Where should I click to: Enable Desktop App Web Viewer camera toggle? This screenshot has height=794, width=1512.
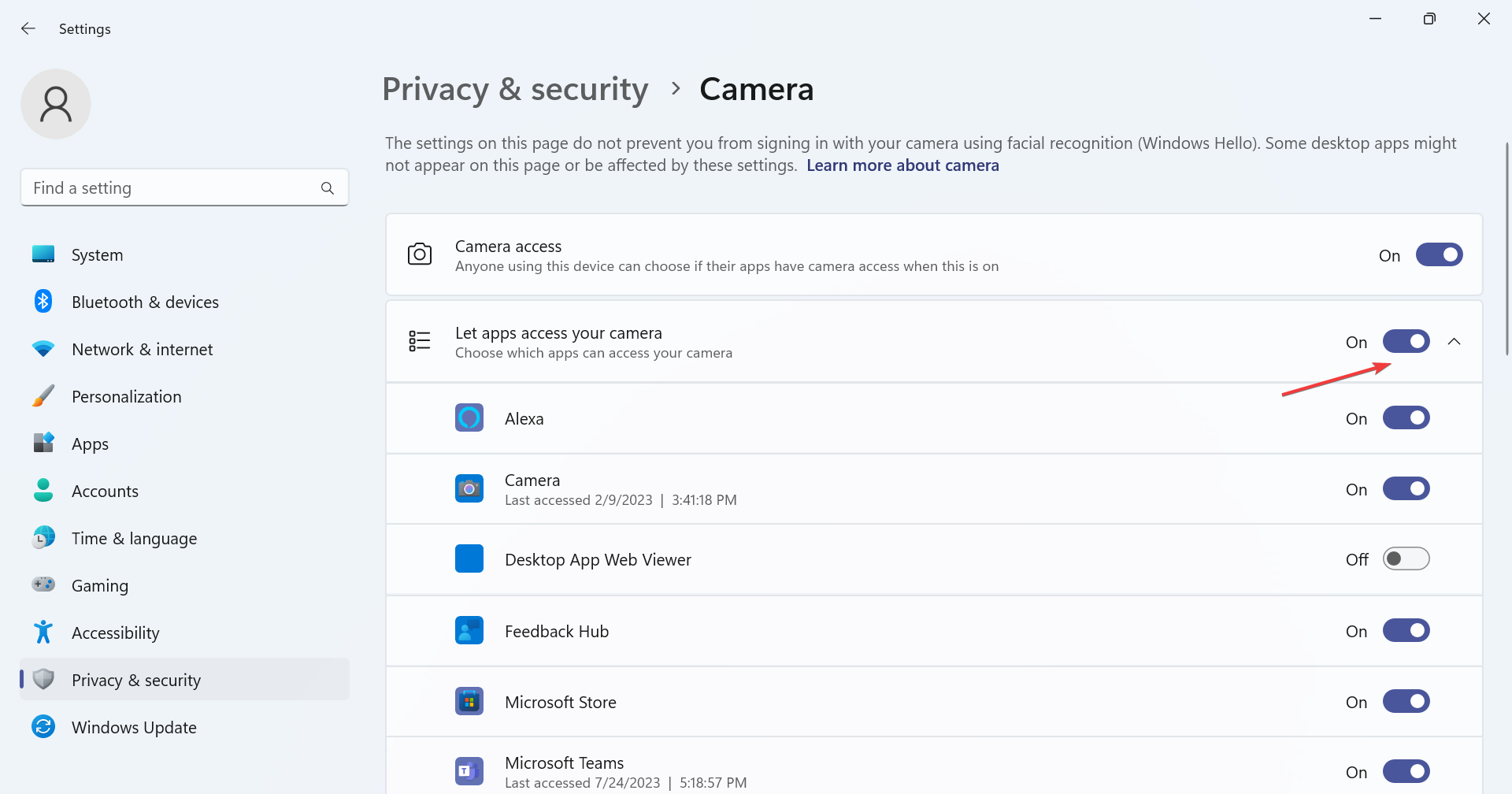tap(1406, 558)
